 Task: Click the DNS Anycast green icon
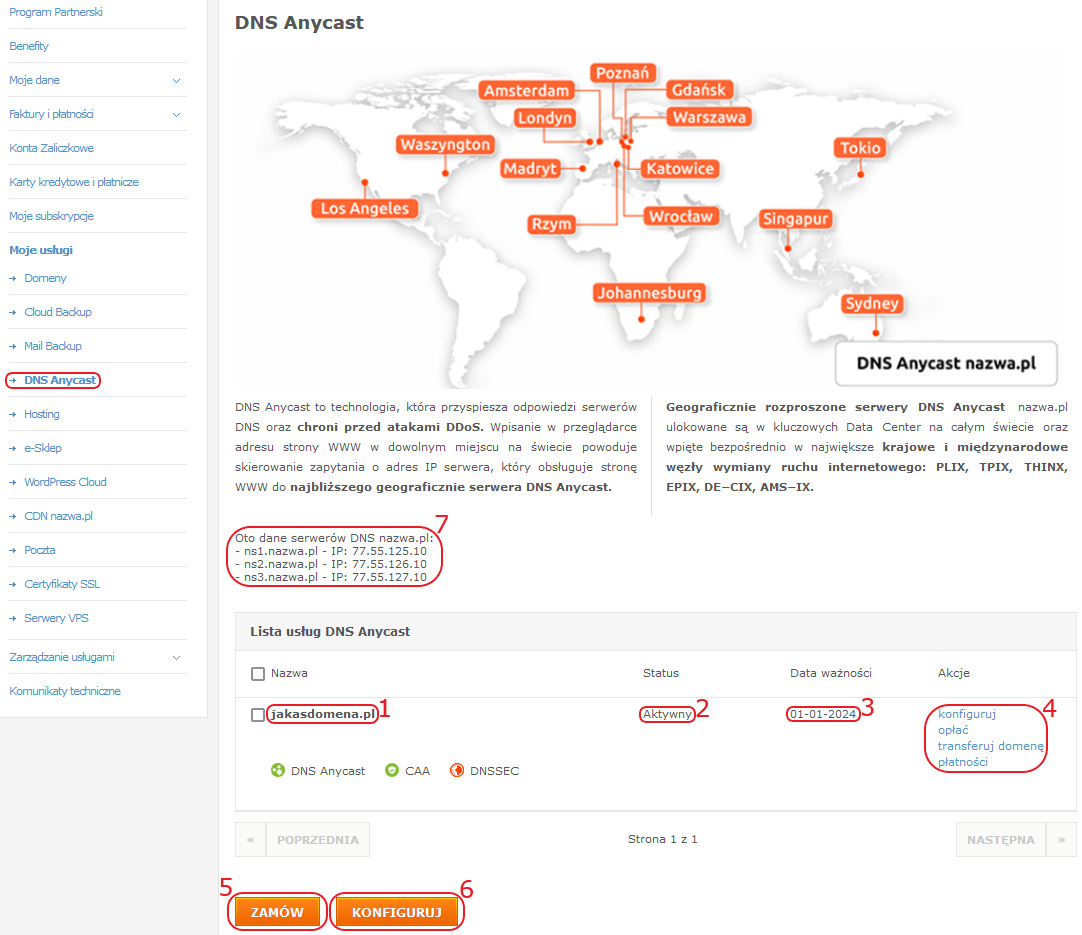click(x=277, y=770)
